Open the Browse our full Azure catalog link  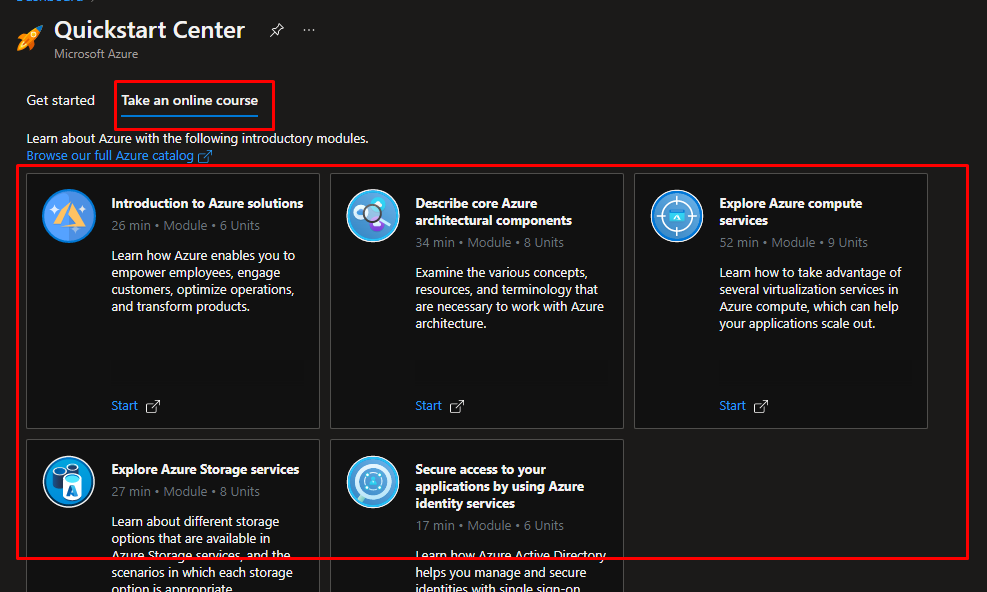point(110,156)
